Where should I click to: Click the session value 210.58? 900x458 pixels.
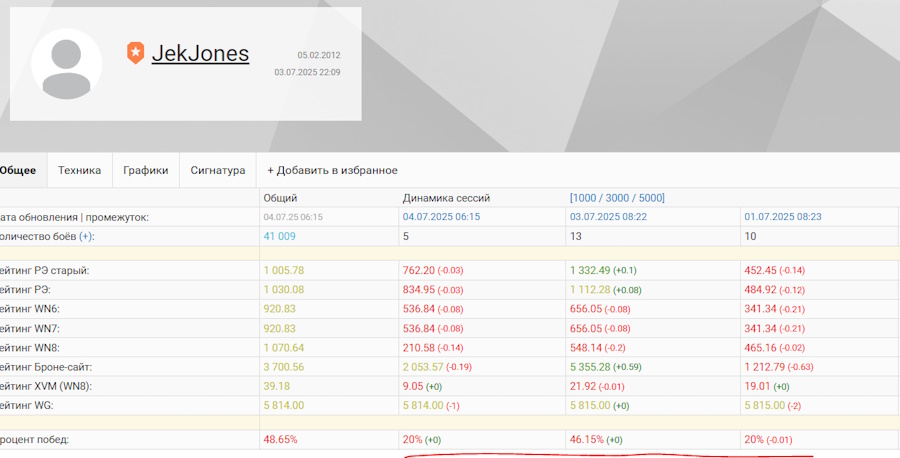click(x=419, y=348)
